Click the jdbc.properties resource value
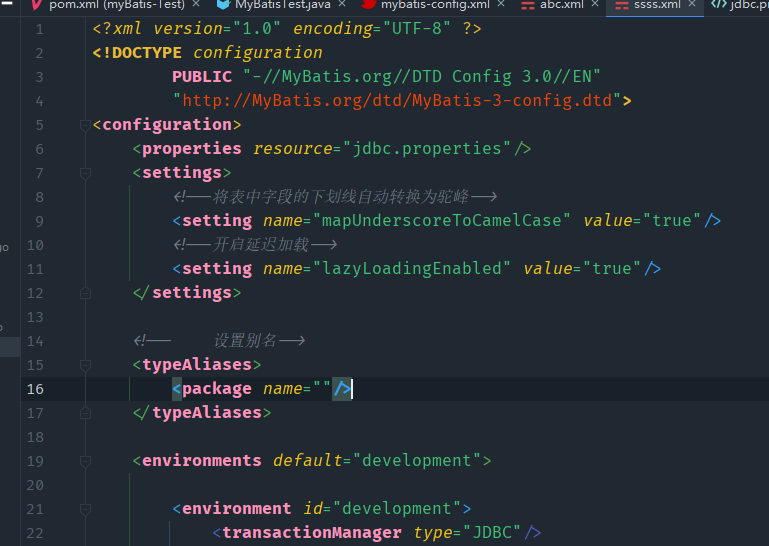 425,148
